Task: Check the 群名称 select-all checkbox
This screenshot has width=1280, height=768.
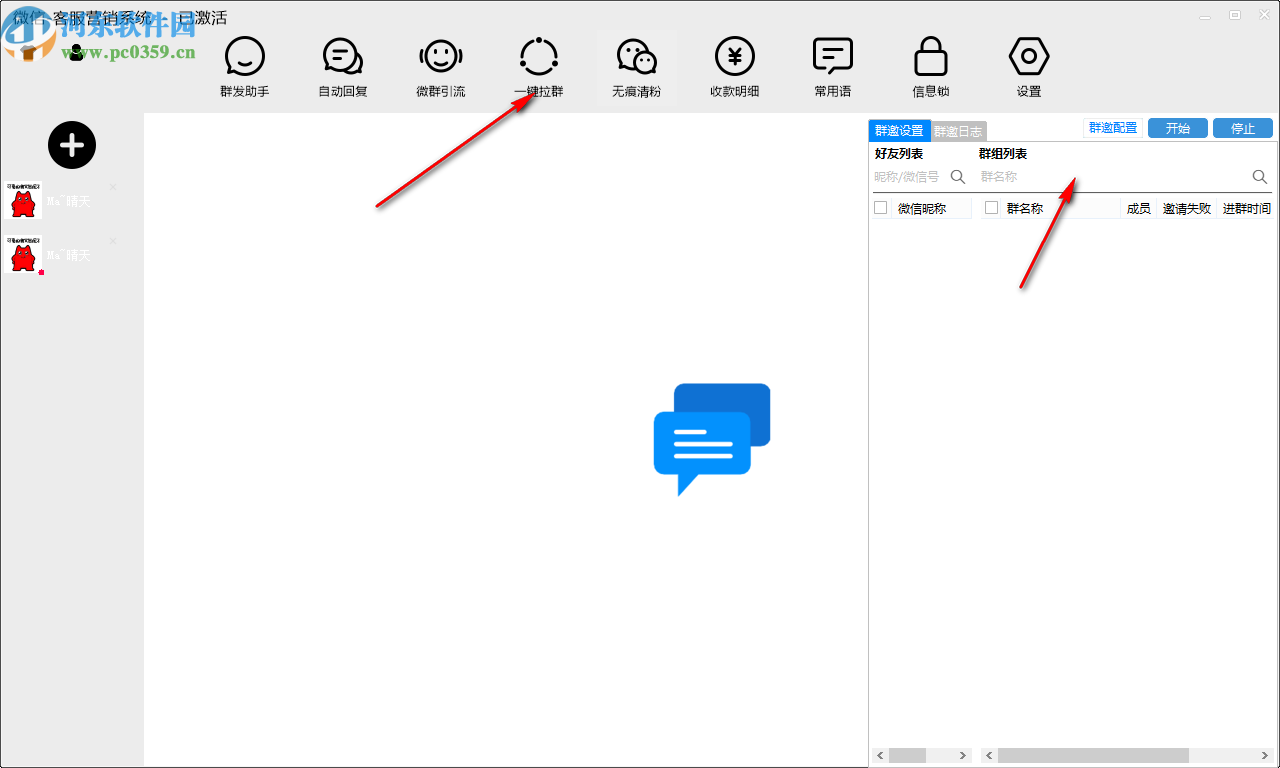Action: (x=992, y=208)
